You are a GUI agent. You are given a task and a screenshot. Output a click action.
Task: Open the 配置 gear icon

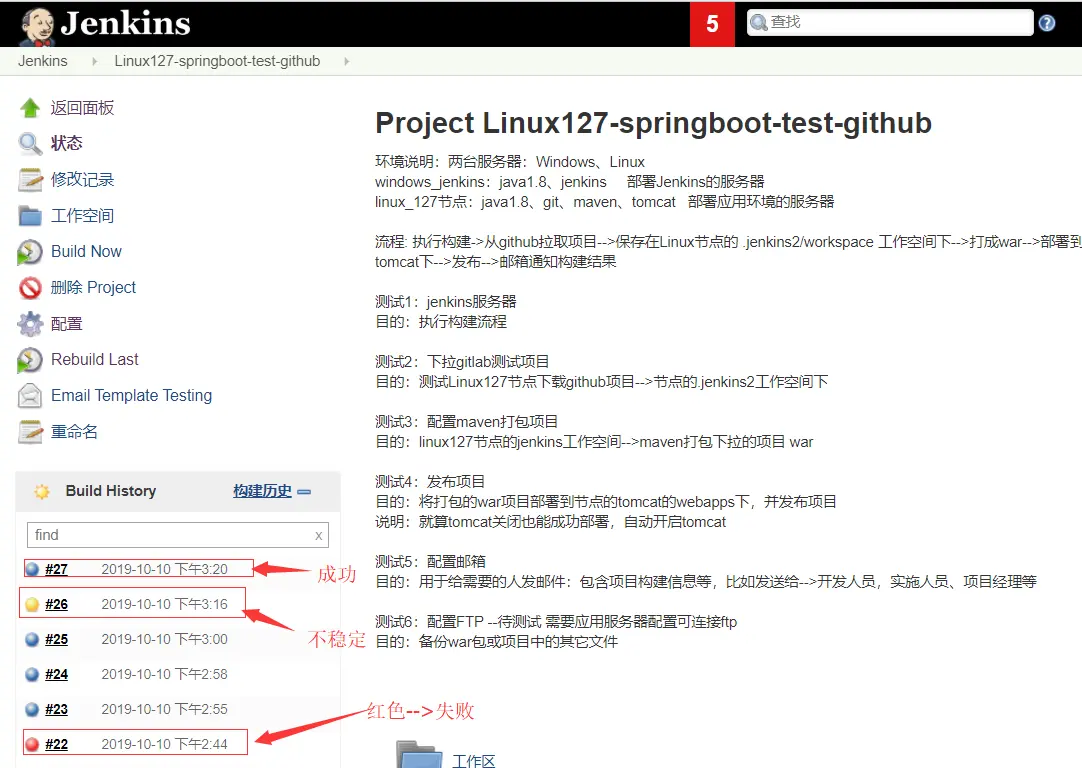click(31, 323)
